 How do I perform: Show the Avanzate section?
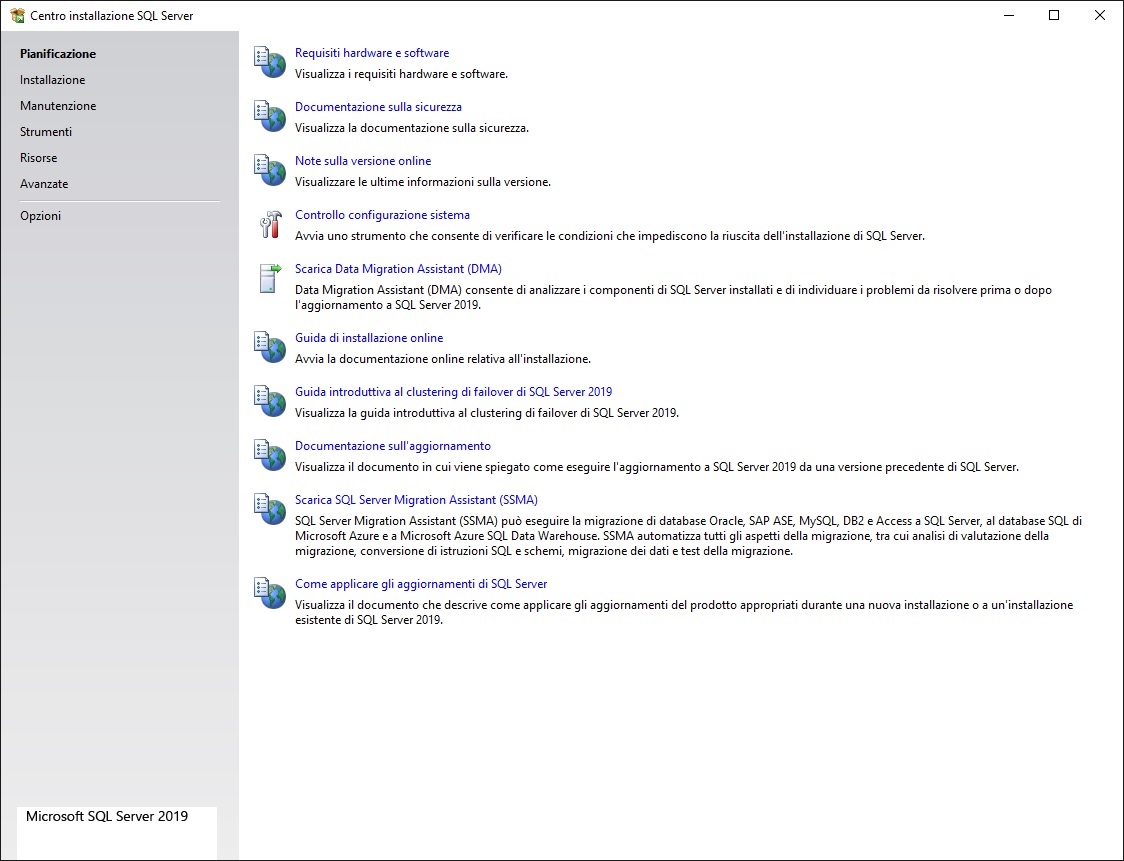44,184
